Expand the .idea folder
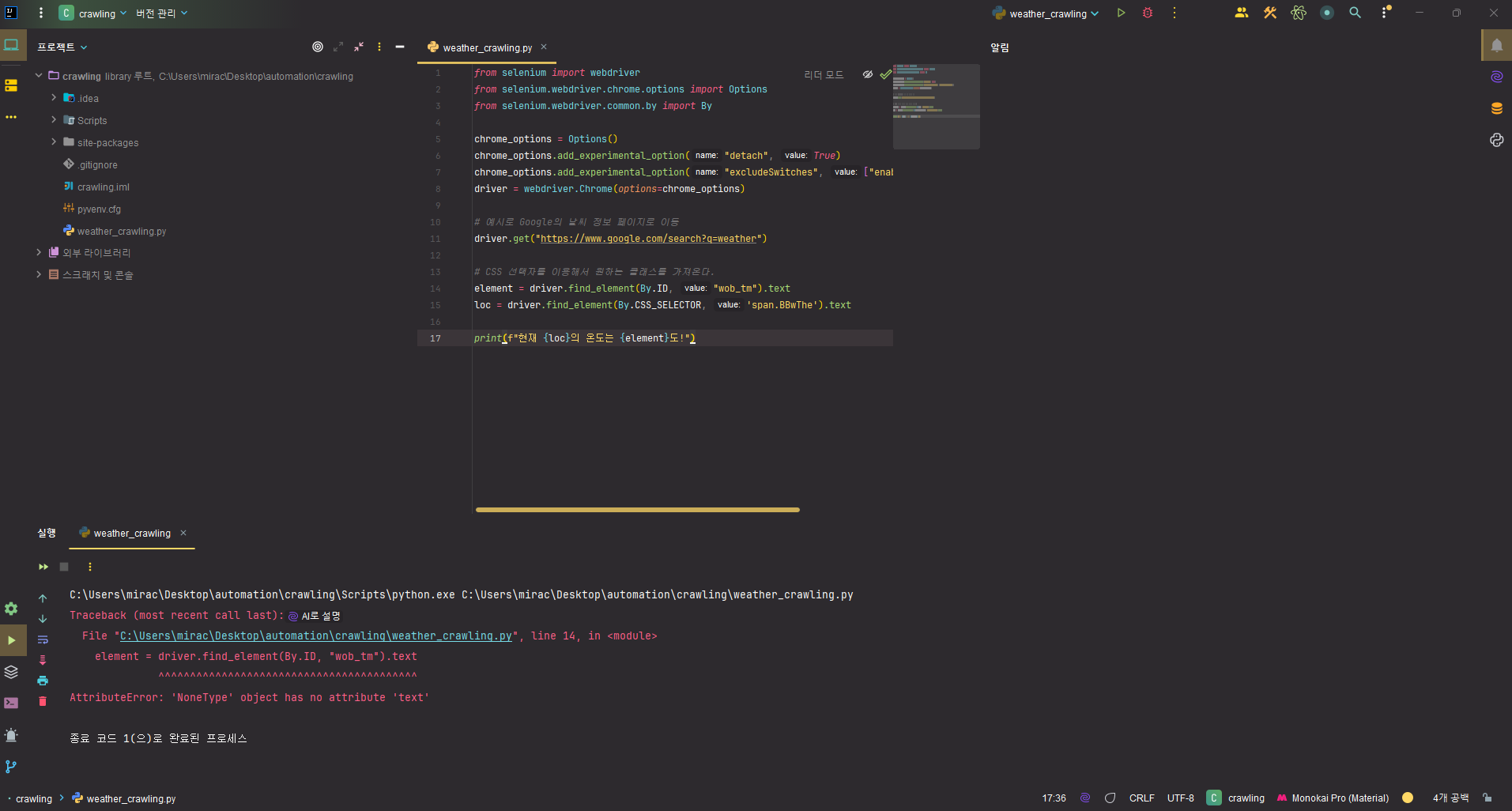The width and height of the screenshot is (1512, 811). tap(54, 98)
